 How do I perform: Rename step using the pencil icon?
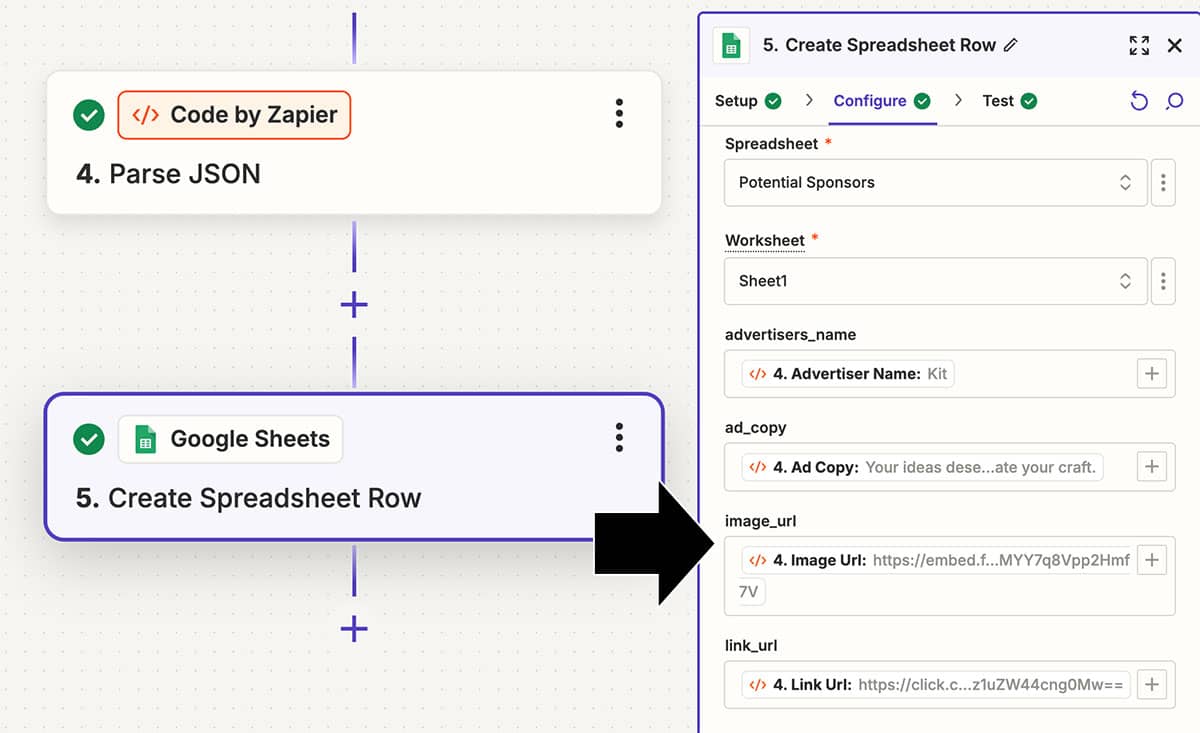coord(1011,45)
